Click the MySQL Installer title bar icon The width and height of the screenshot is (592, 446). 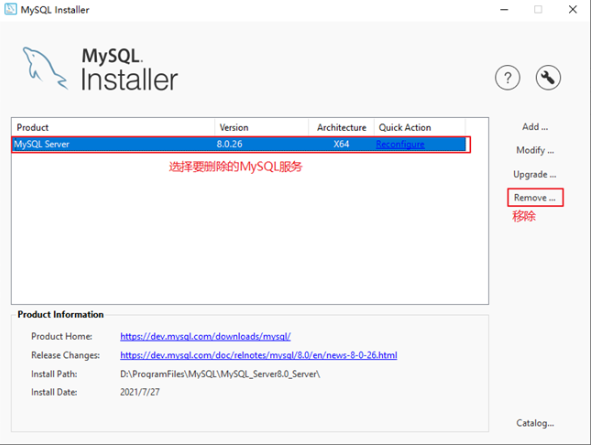10,9
